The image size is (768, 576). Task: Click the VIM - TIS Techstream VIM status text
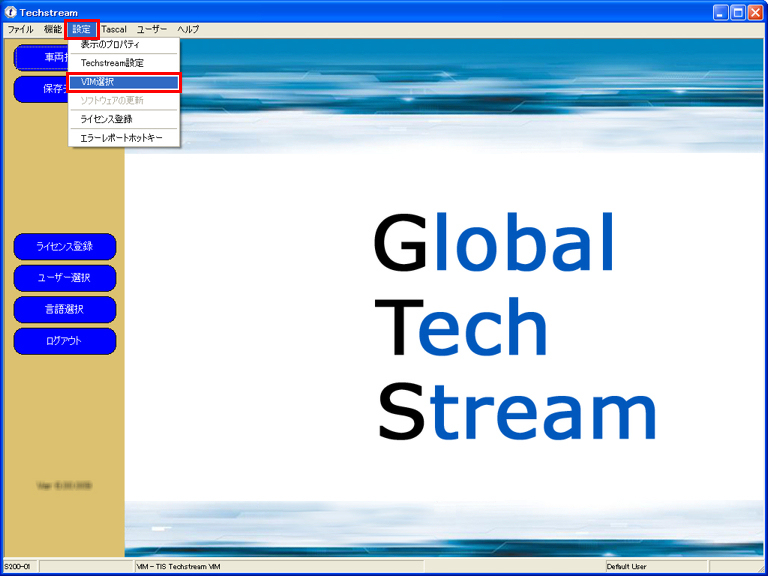click(178, 567)
